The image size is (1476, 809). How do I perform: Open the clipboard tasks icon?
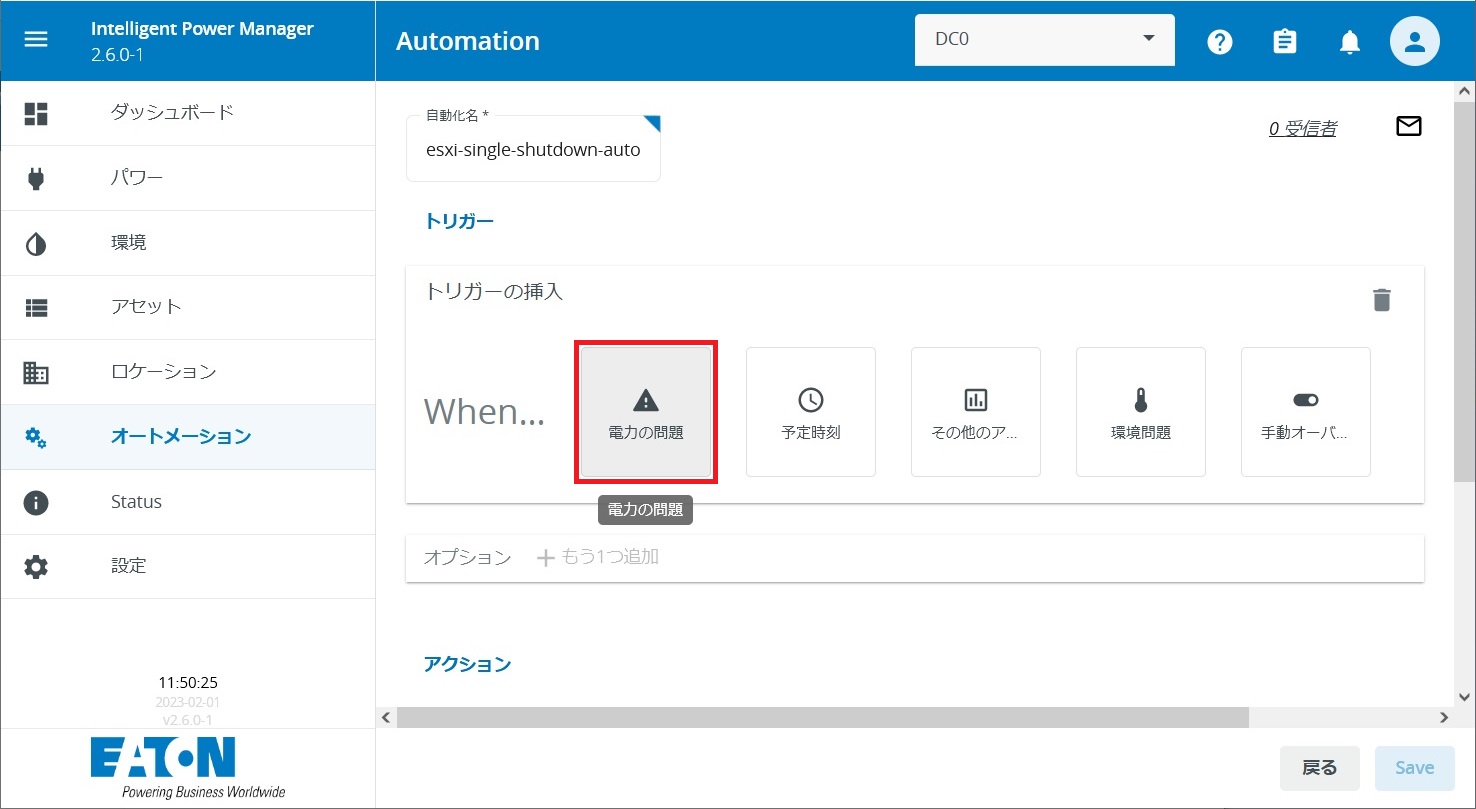click(x=1284, y=41)
